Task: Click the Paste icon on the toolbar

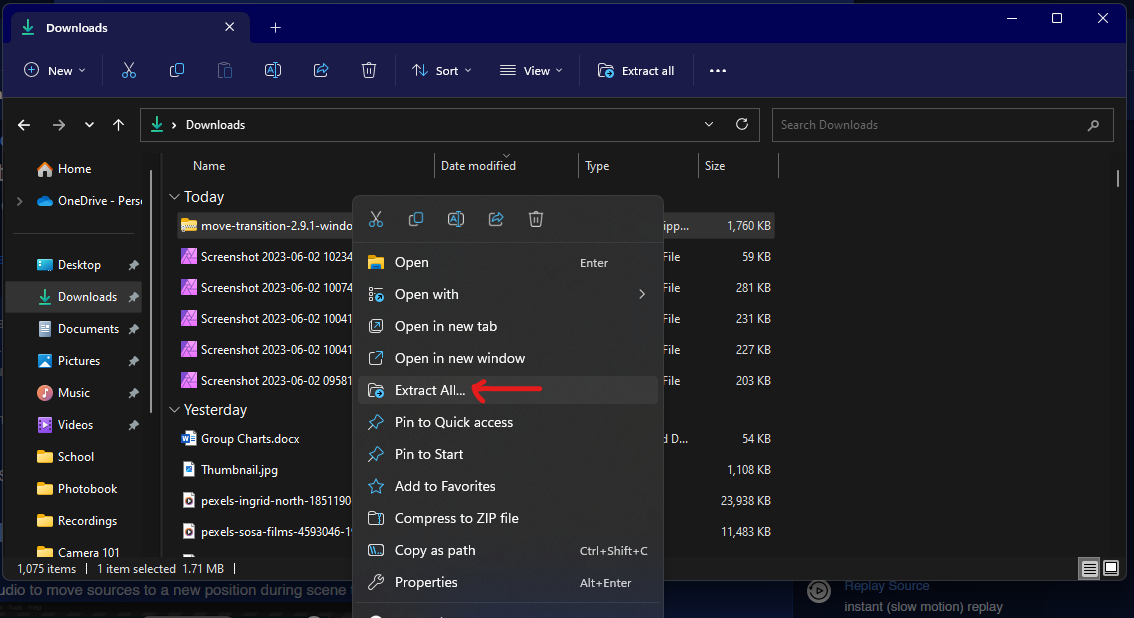Action: coord(224,70)
